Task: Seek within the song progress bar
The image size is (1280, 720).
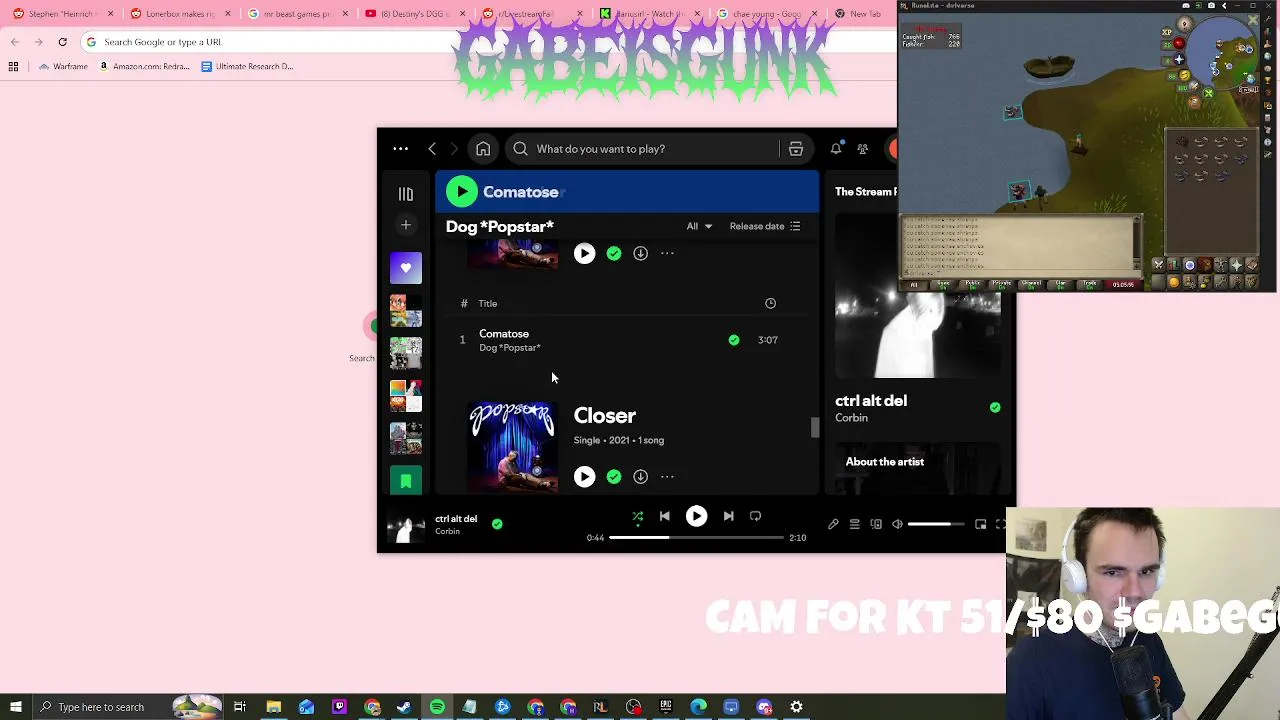Action: tap(696, 538)
